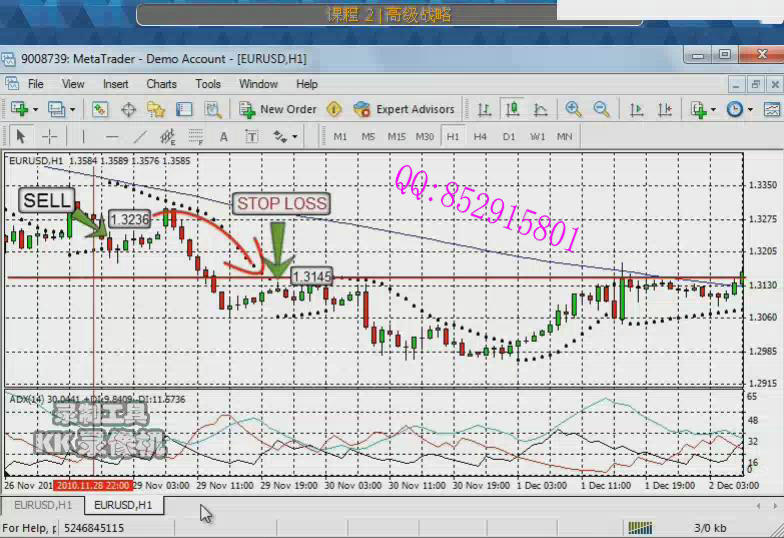Toggle the Expert Advisors button

[x=405, y=109]
